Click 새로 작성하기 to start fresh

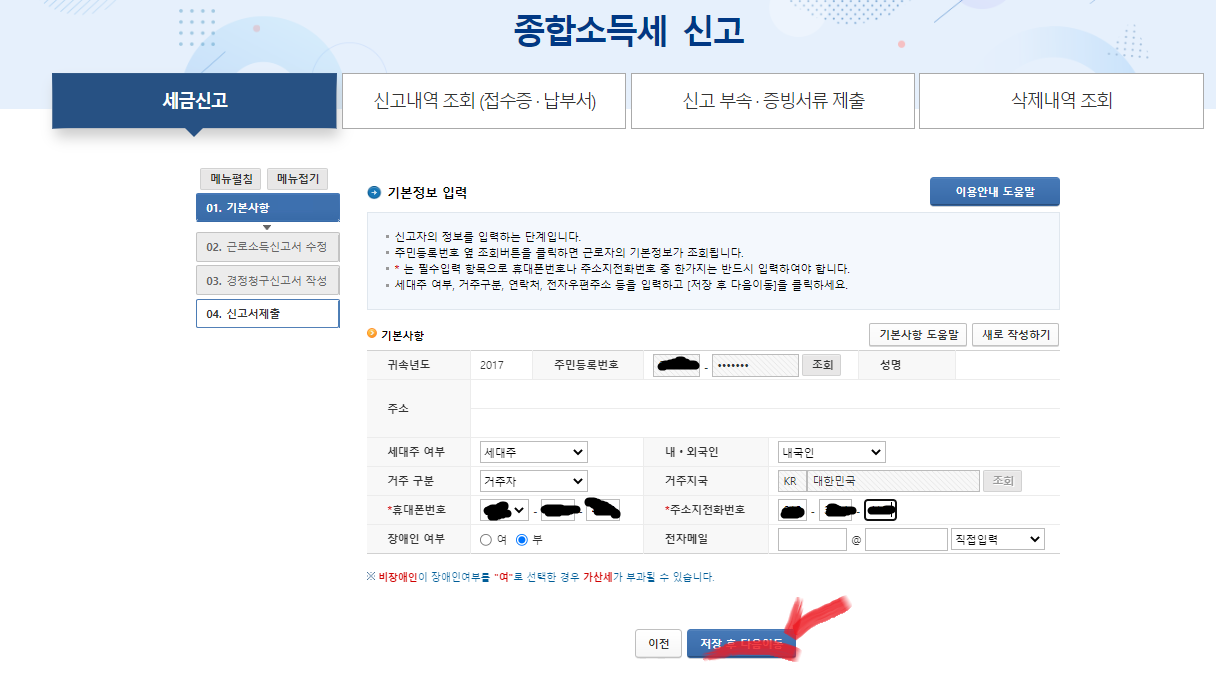(1016, 334)
